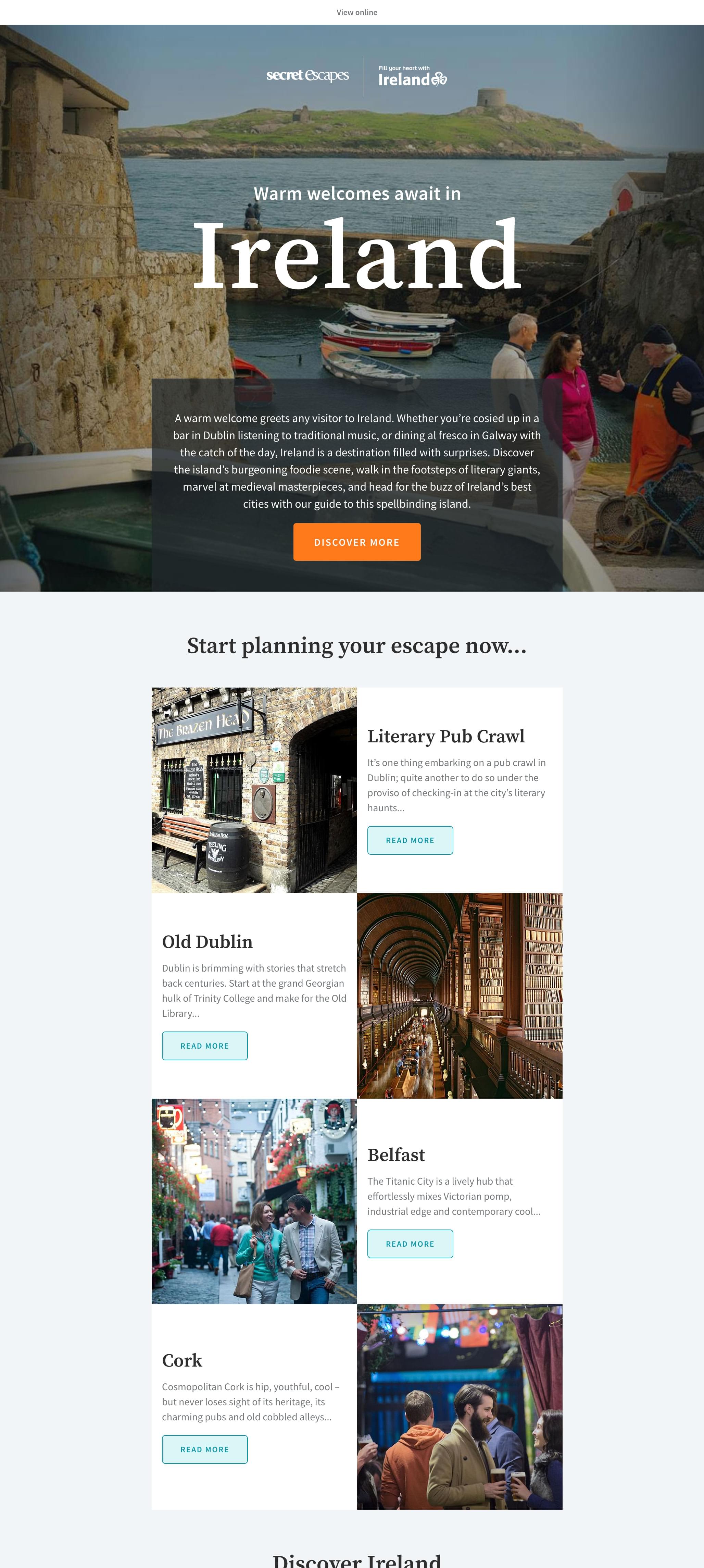Screen dimensions: 704x1568
Task: Click the Cork pub bearded man photo
Action: [460, 1407]
